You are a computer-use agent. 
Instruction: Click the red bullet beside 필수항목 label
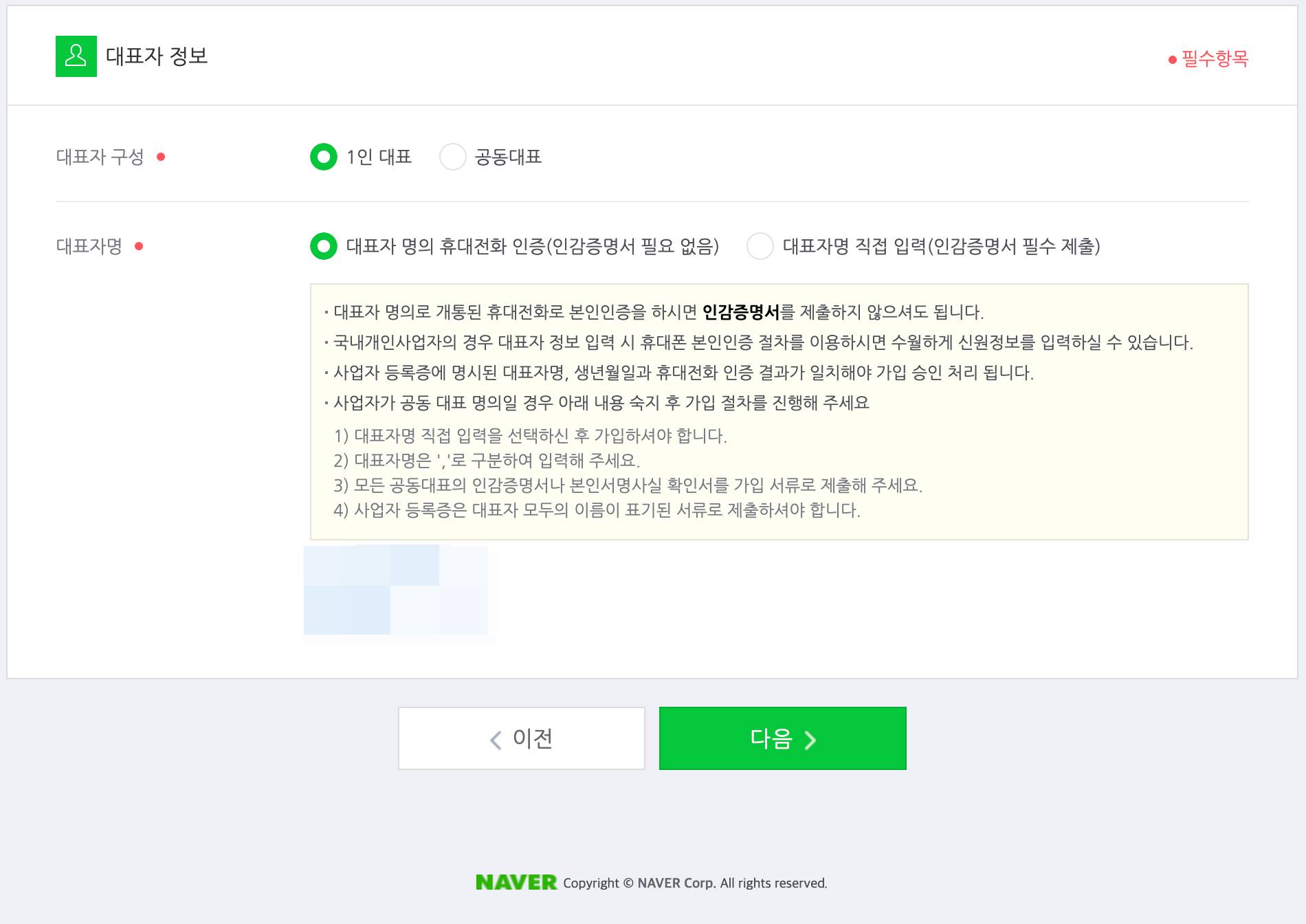tap(1171, 61)
